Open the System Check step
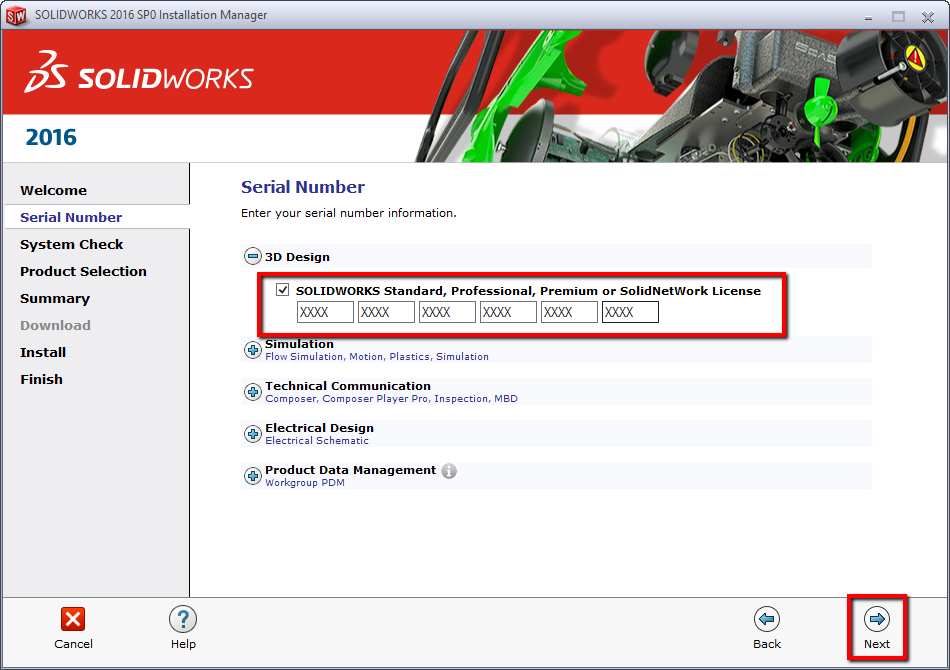 pos(71,244)
